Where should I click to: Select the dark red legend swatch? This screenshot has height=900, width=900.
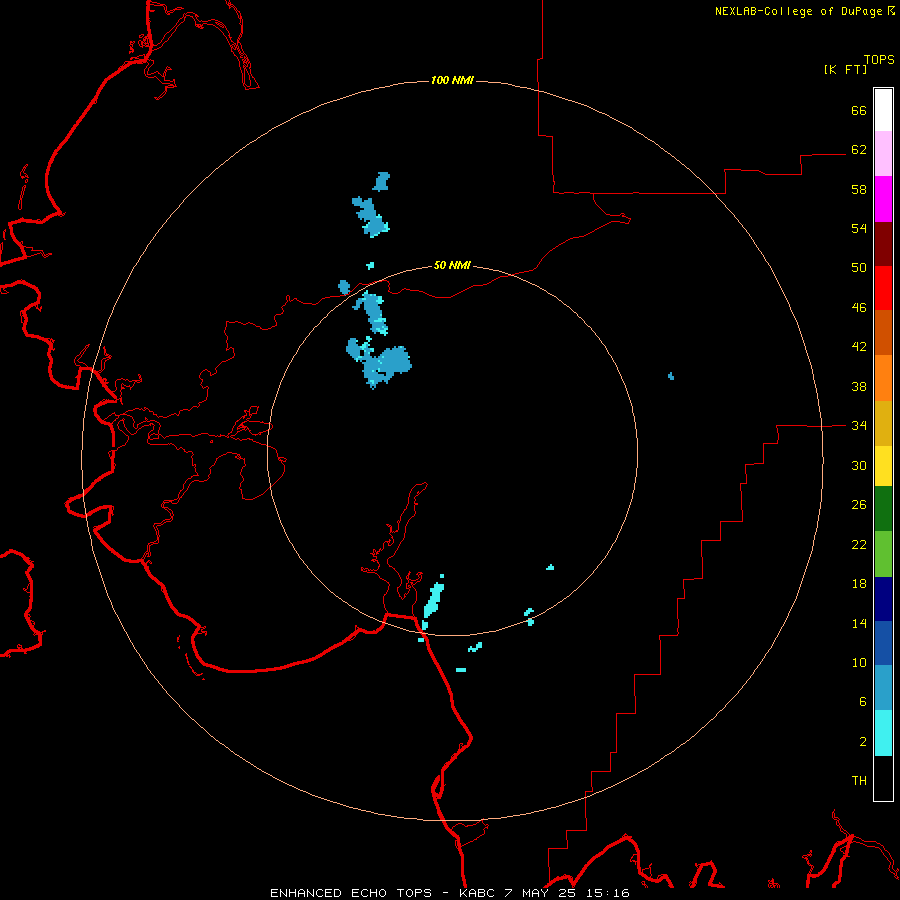[883, 244]
